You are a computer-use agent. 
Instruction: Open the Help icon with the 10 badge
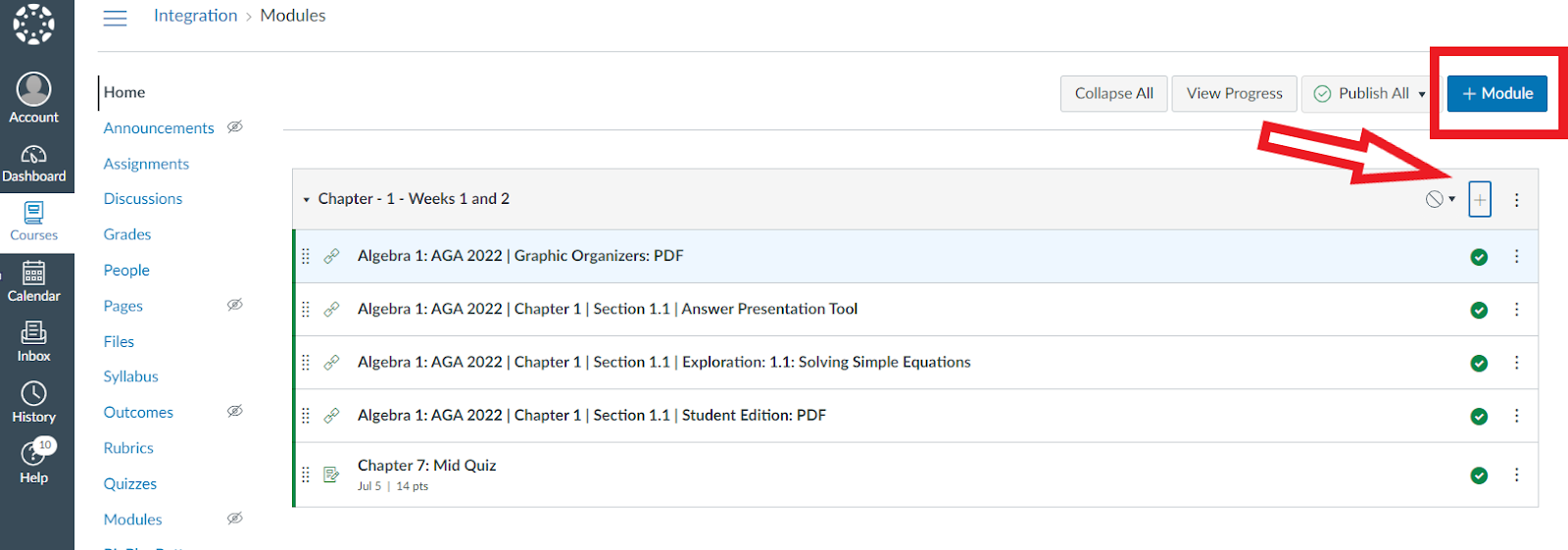point(34,462)
